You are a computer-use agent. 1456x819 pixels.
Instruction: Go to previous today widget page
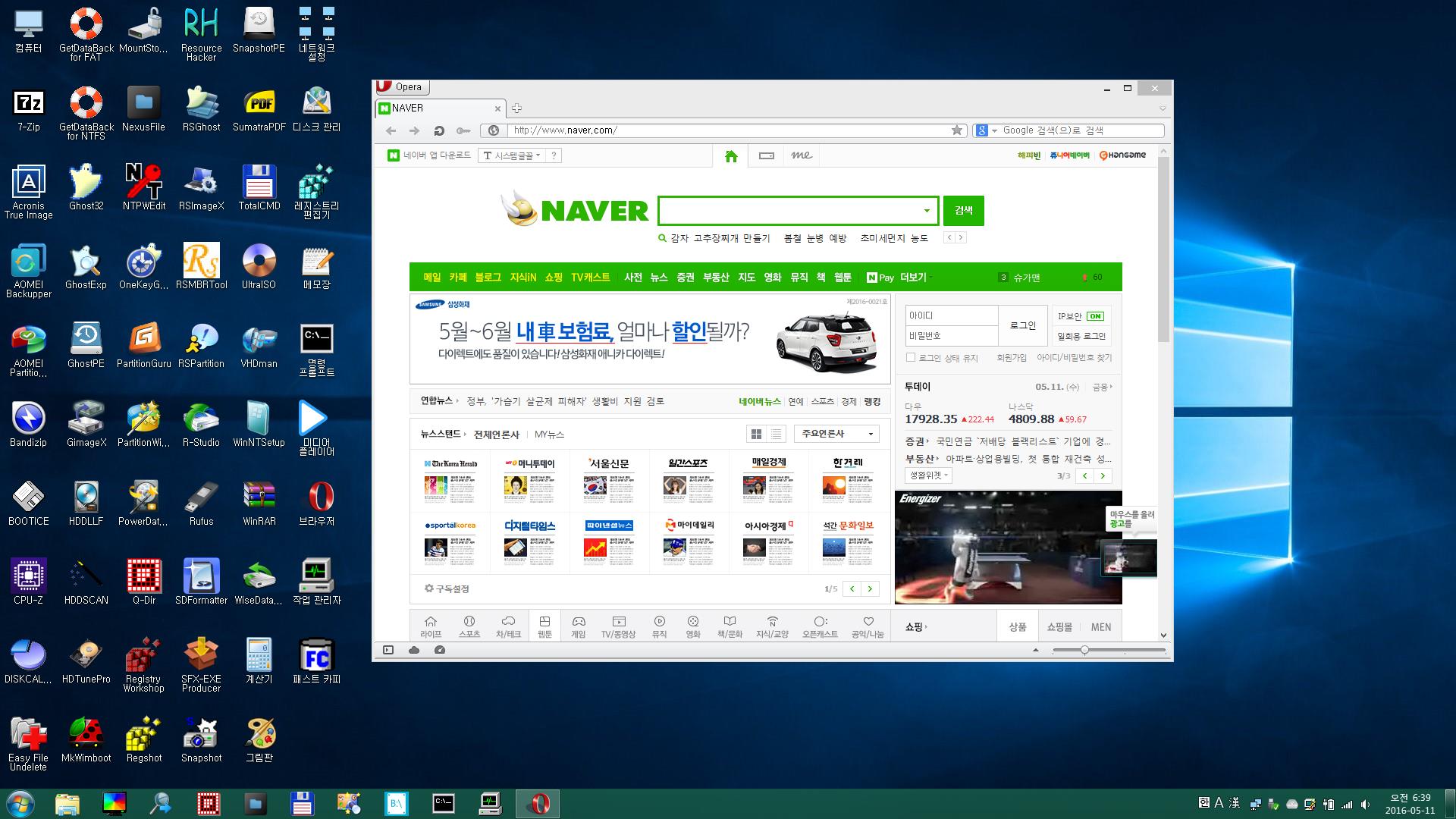click(1084, 475)
